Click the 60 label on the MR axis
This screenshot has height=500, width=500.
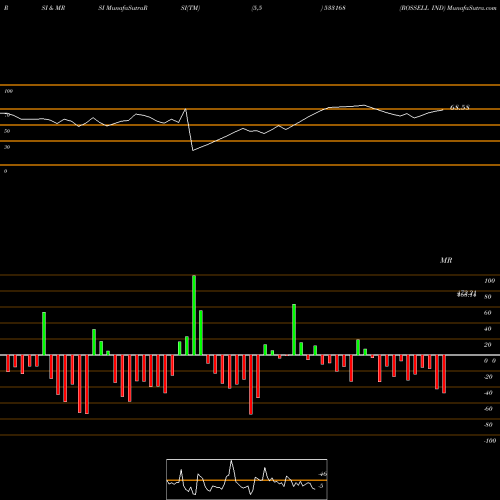tap(488, 313)
